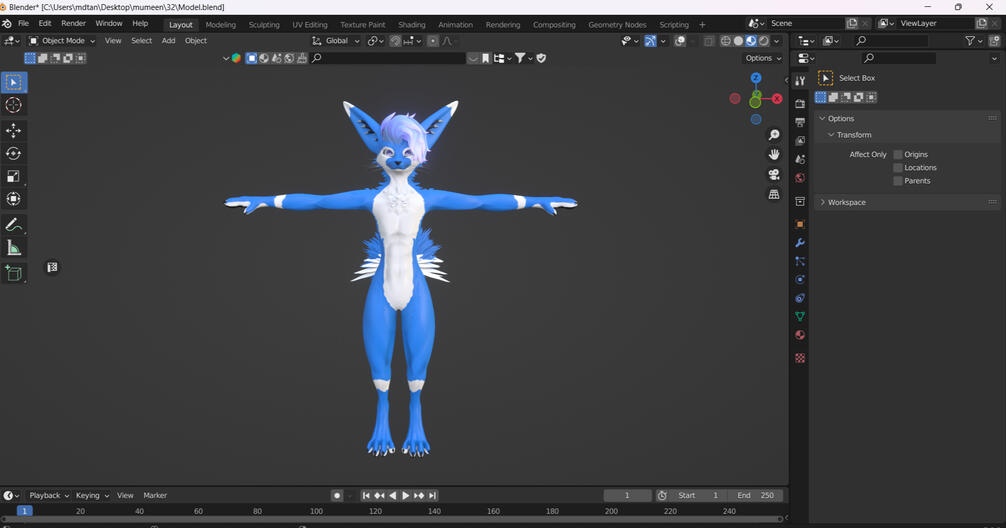
Task: Jump to the timeline start frame button
Action: pos(366,495)
